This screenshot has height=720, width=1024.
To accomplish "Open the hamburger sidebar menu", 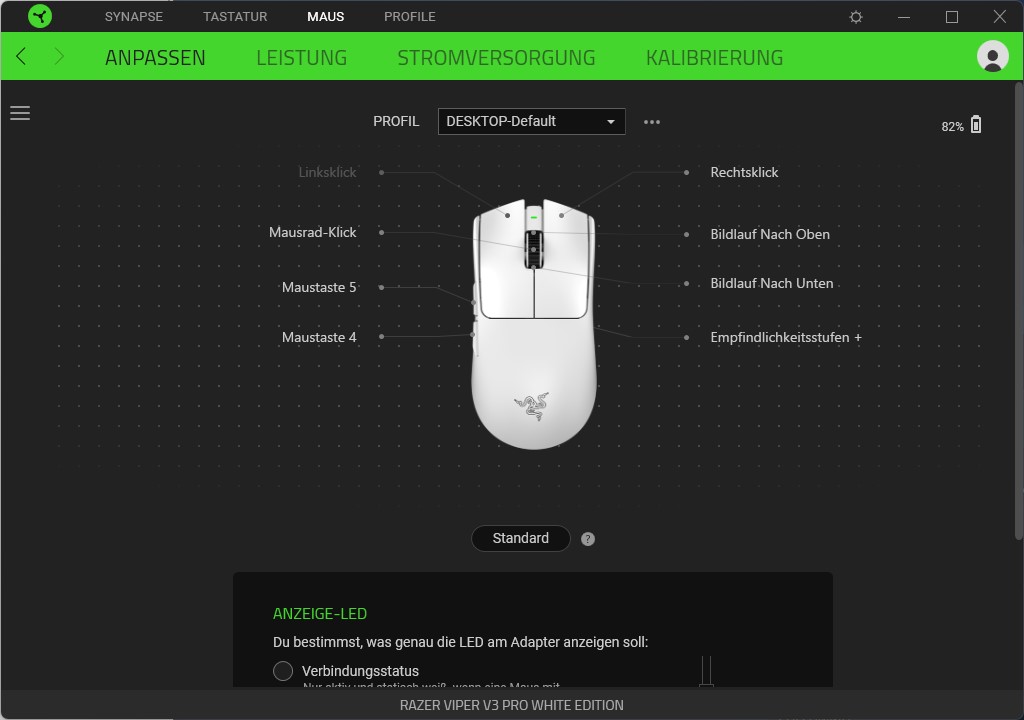I will click(x=20, y=113).
